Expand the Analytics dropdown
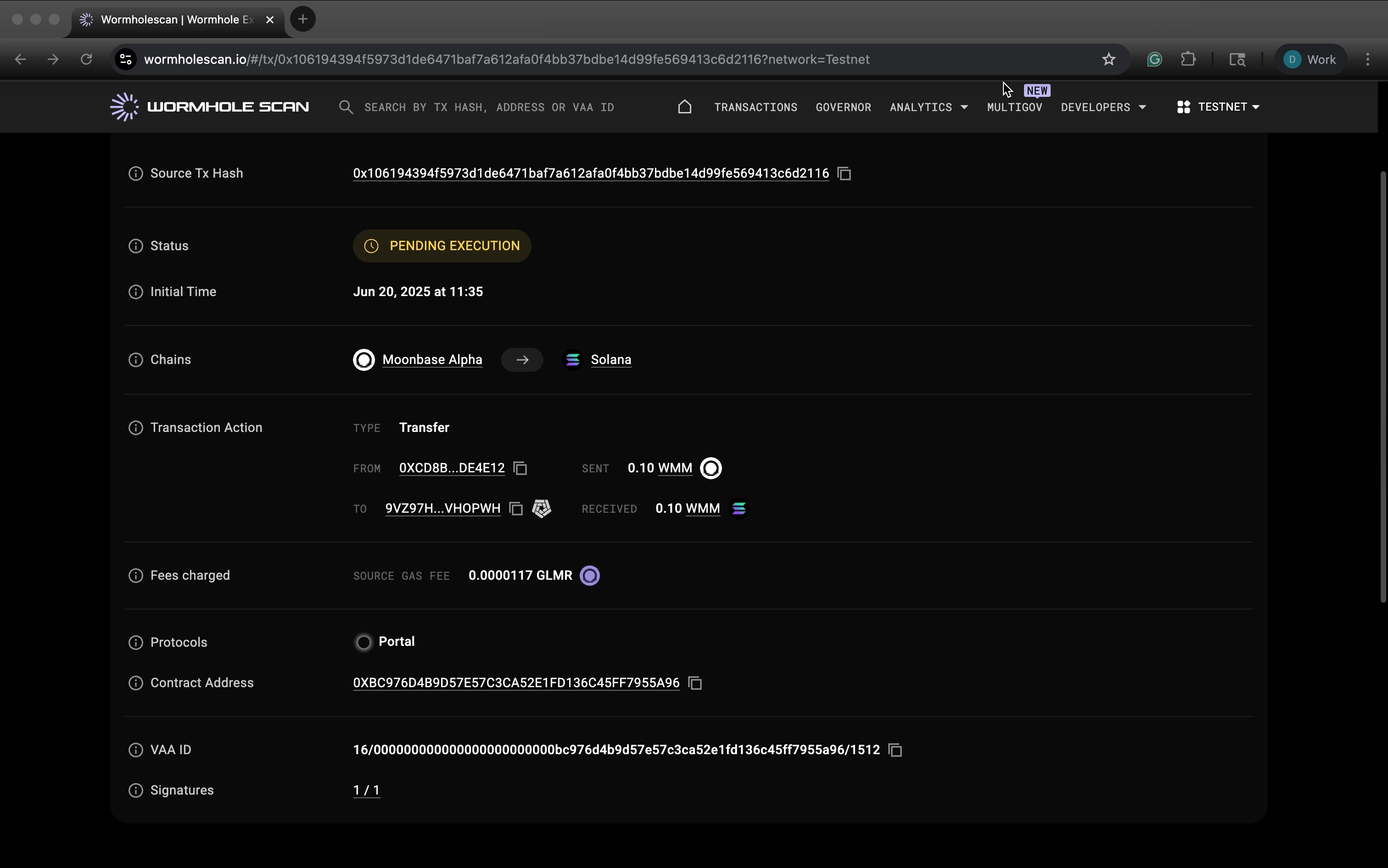The width and height of the screenshot is (1388, 868). 929,107
